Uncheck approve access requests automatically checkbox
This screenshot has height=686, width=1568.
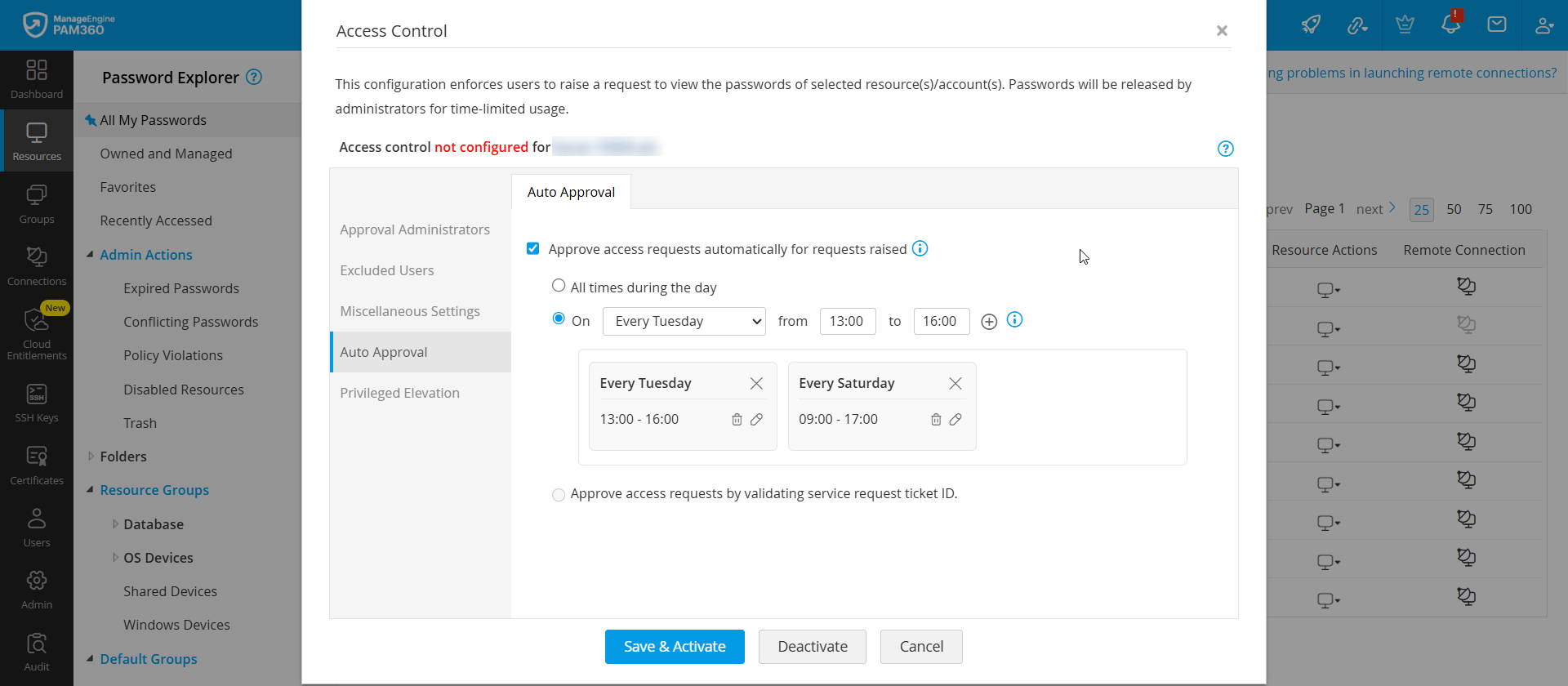533,249
